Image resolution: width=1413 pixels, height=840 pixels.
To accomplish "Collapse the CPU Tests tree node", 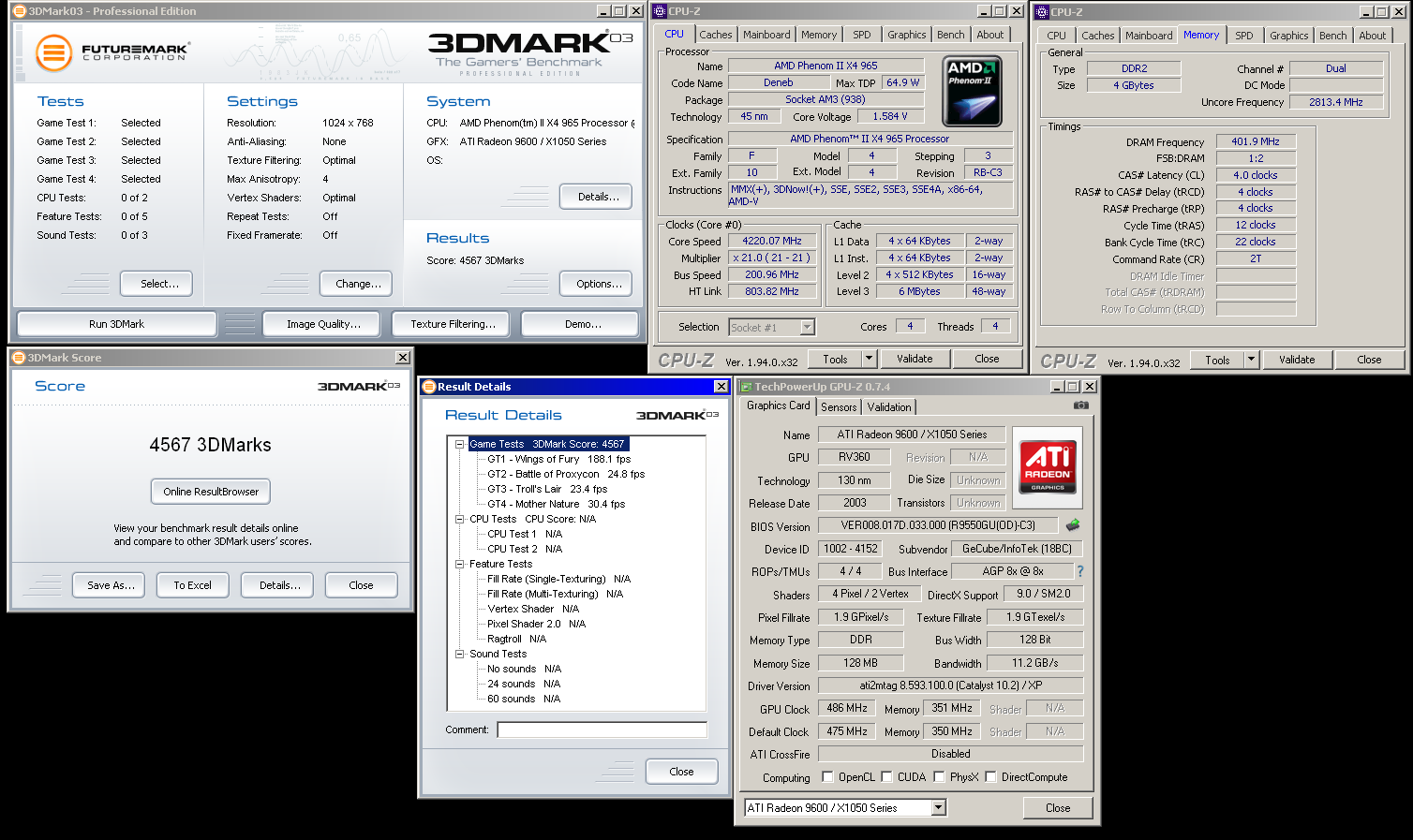I will pyautogui.click(x=460, y=519).
